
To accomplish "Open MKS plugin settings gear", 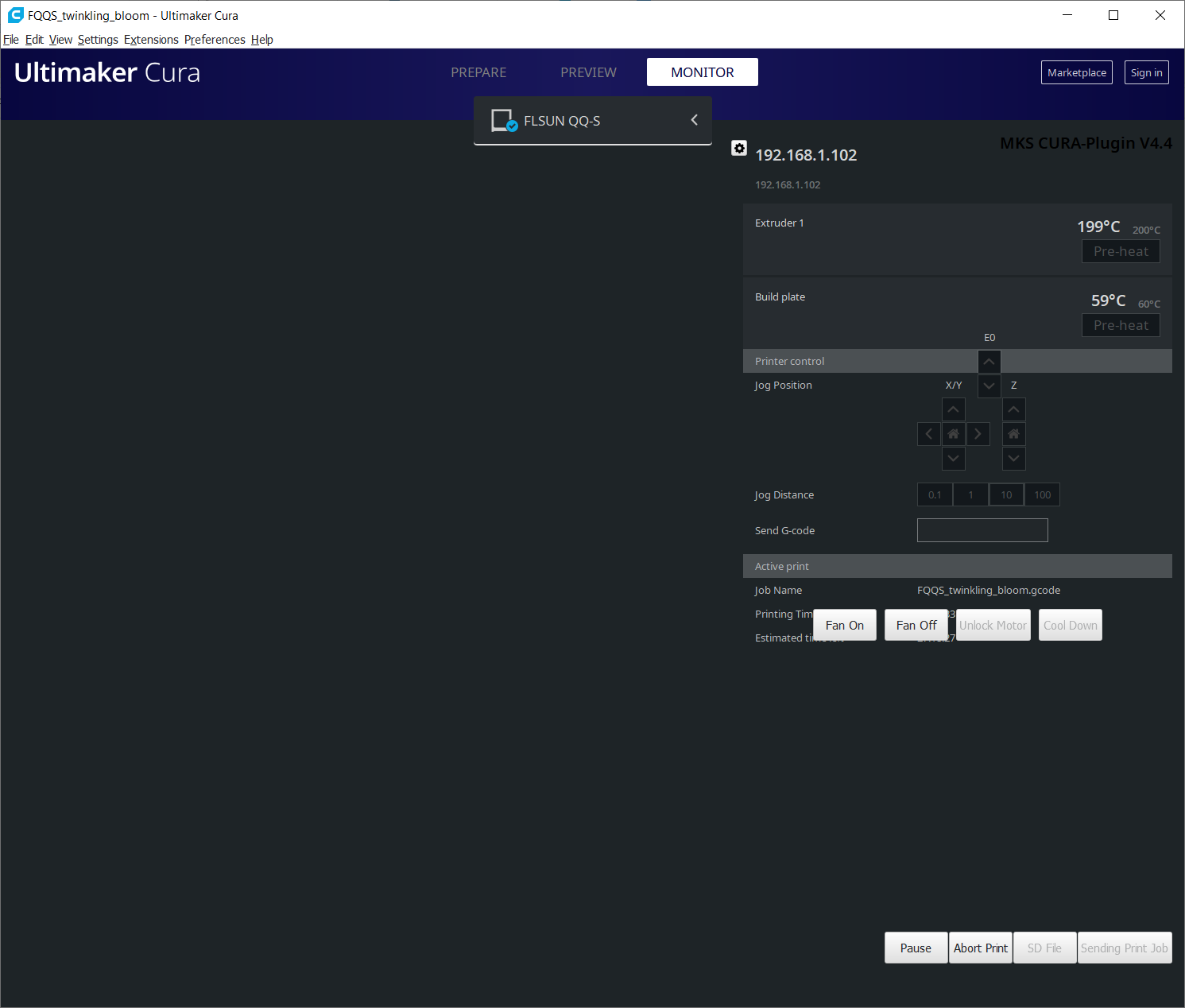I will 739,148.
